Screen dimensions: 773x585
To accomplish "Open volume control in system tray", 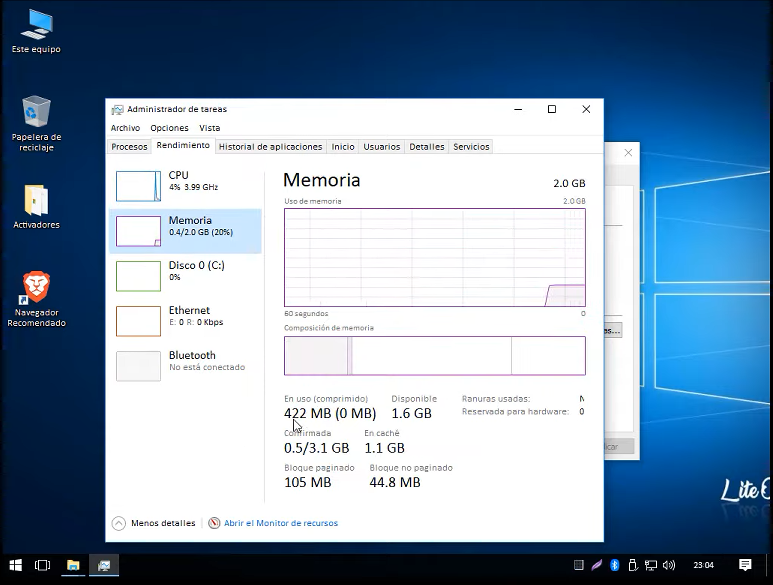I will (x=668, y=565).
